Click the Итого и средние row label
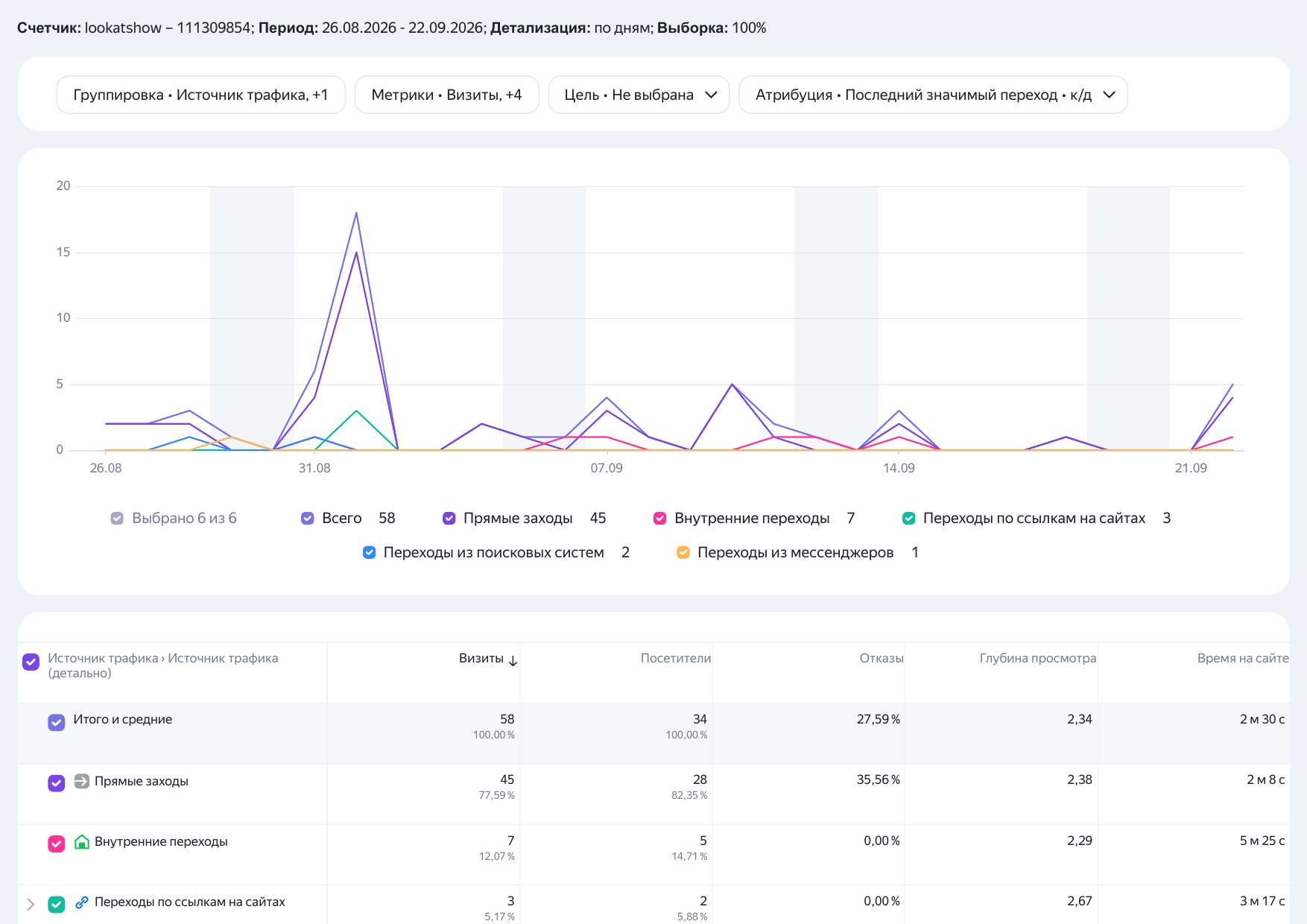This screenshot has width=1307, height=924. pos(123,719)
